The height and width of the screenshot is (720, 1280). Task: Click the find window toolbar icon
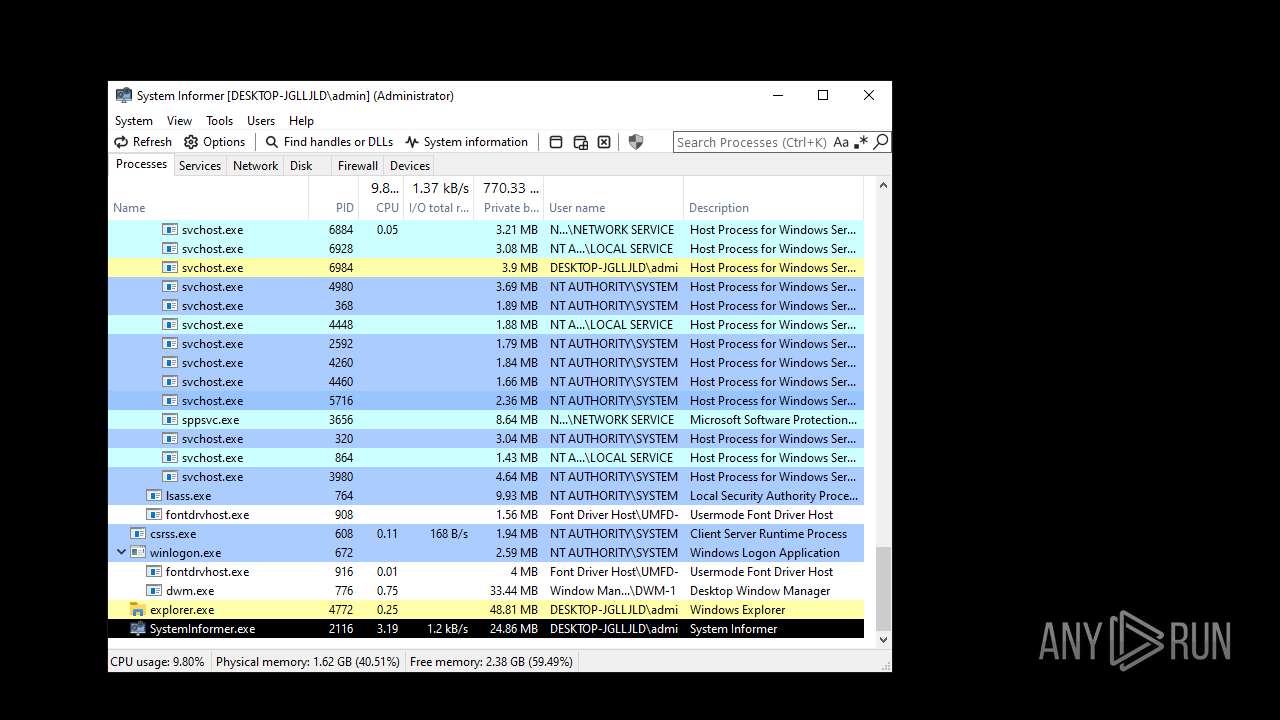[x=556, y=142]
